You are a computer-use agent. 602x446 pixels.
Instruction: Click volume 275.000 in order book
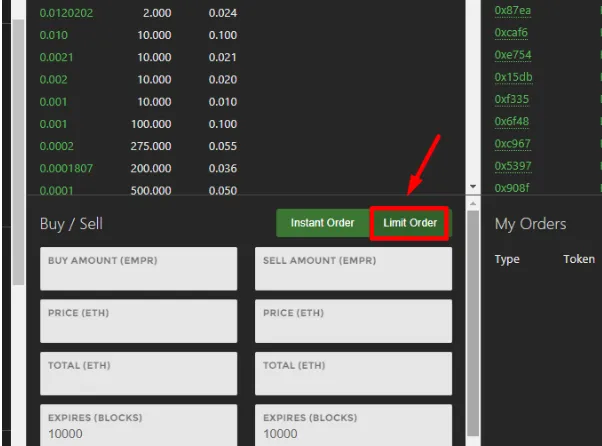pos(151,146)
